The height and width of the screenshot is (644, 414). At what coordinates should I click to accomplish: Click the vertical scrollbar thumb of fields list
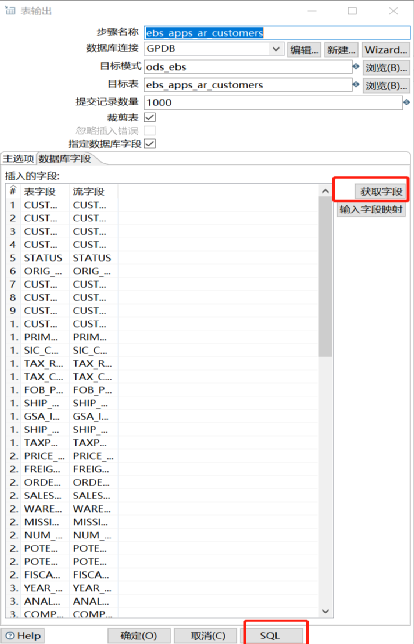(x=325, y=276)
